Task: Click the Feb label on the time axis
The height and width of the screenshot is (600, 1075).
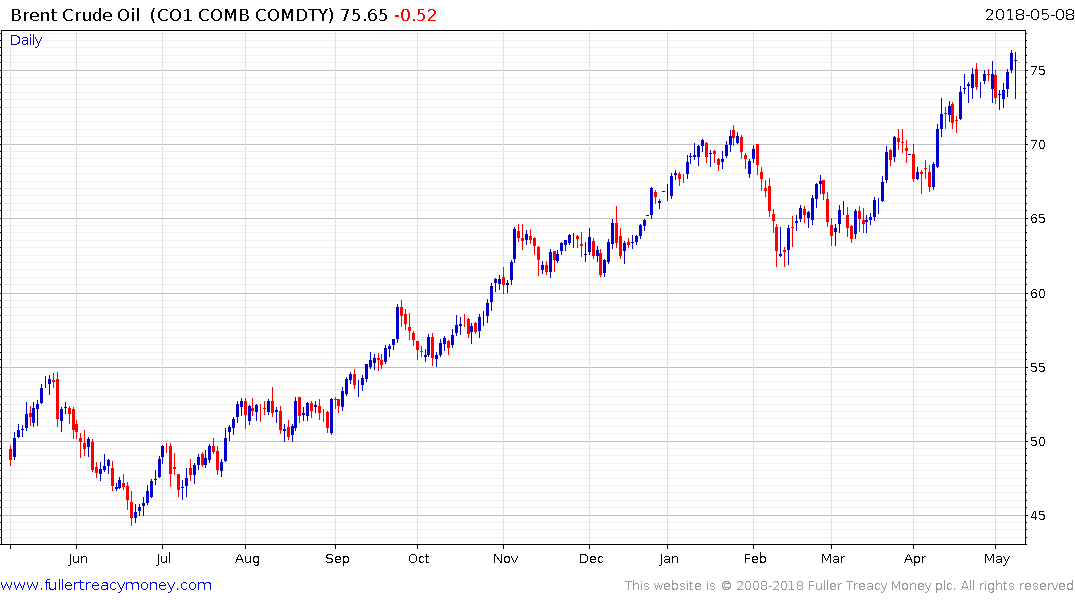Action: coord(755,559)
